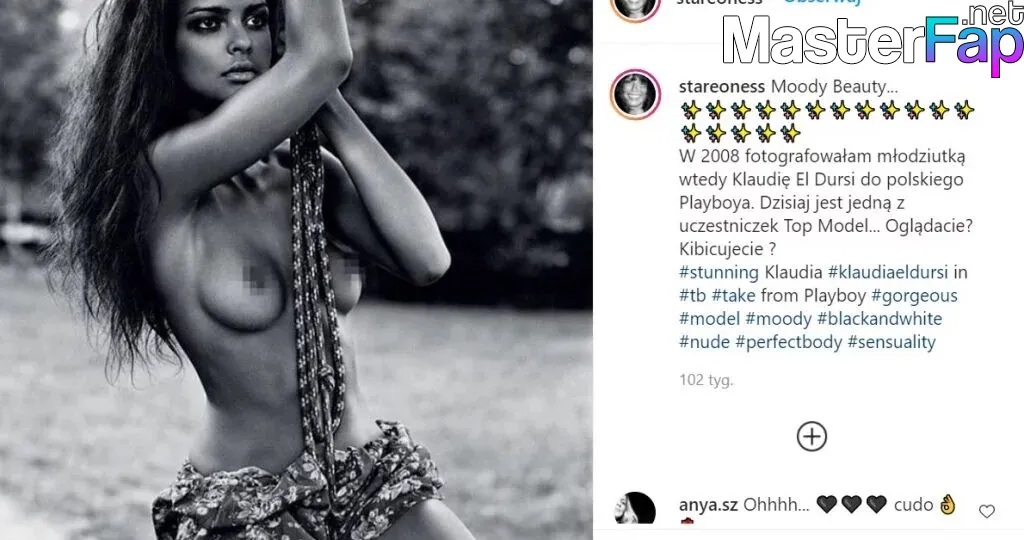Follow the account via Obserwuj button
Viewport: 1024px width, 540px height.
(x=822, y=2)
